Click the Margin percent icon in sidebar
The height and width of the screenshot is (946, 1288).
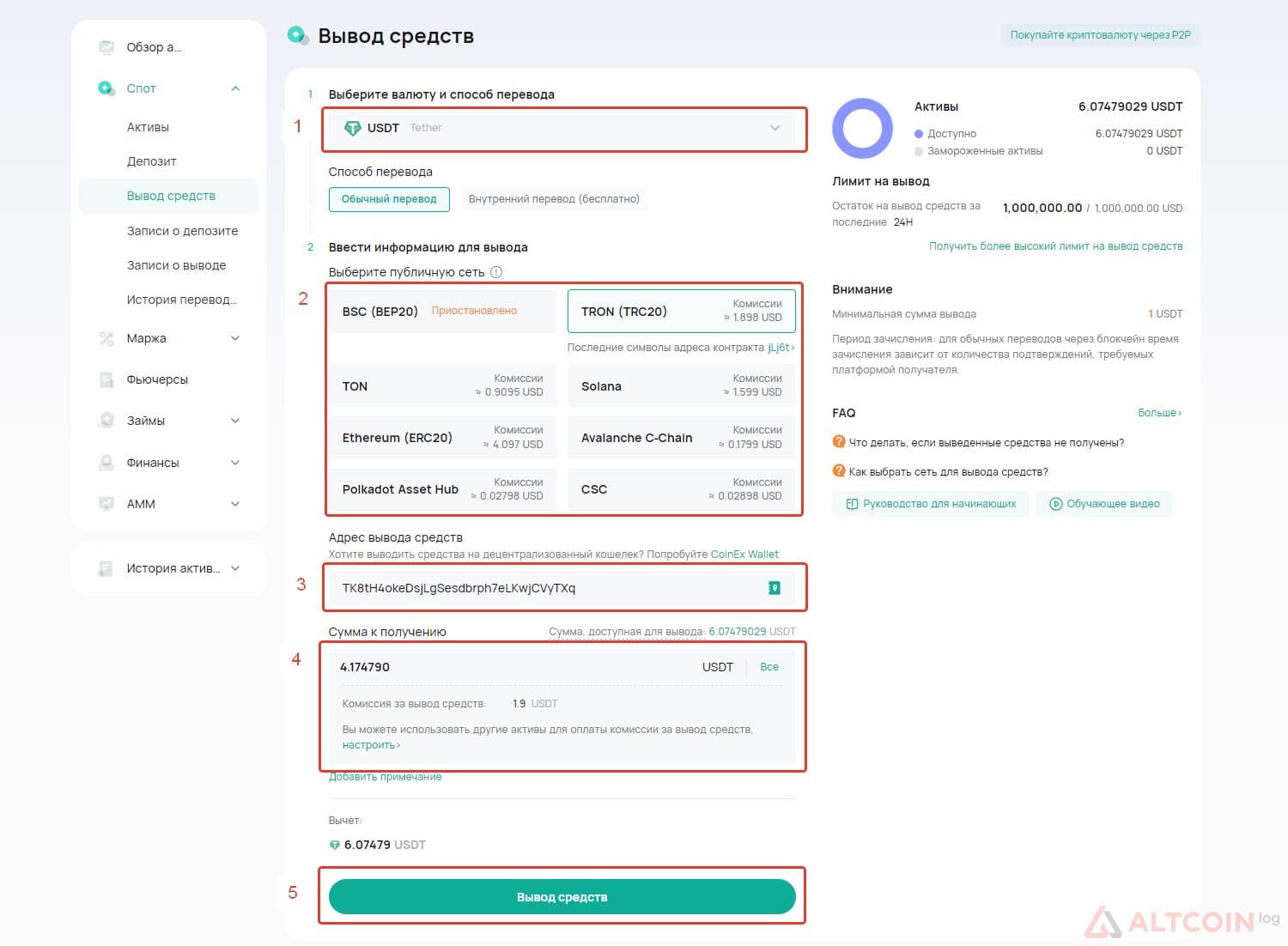click(106, 338)
